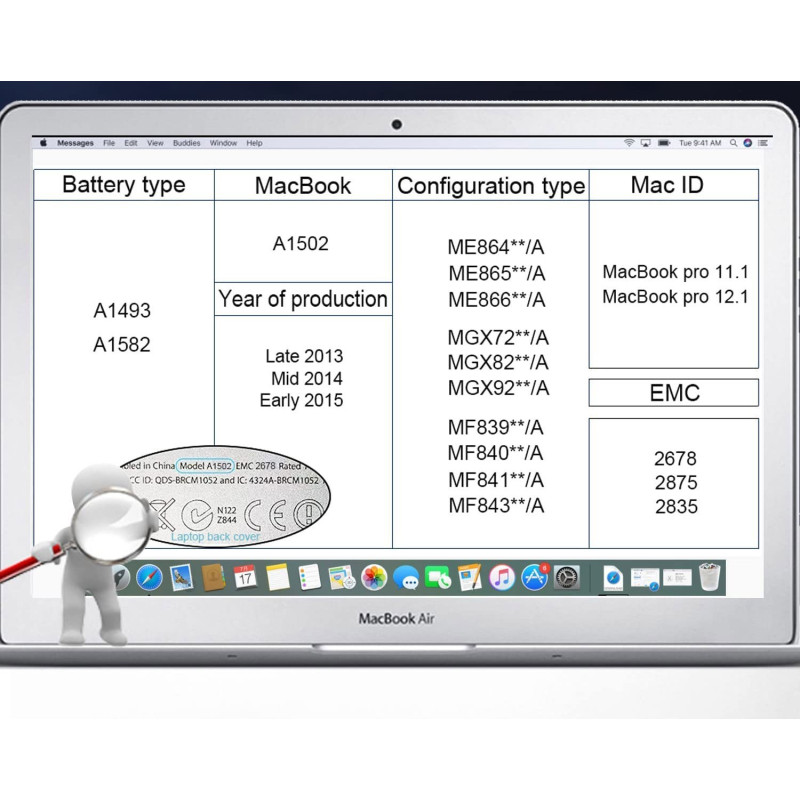Select the A1582 battery type text
Screen dimensions: 800x800
(x=122, y=345)
